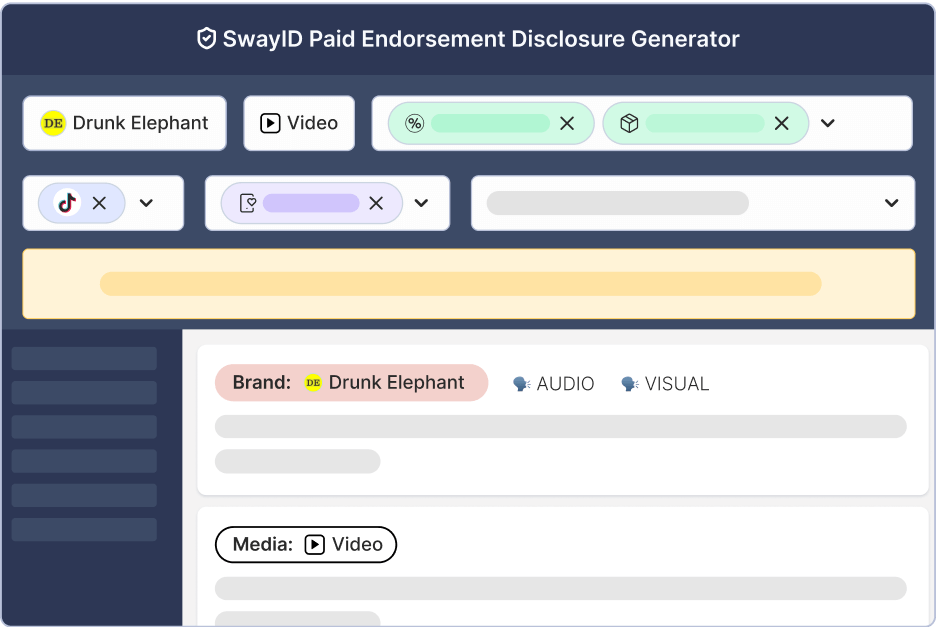Expand the dropdown beside the TikTok chip
The image size is (936, 627).
pos(146,203)
